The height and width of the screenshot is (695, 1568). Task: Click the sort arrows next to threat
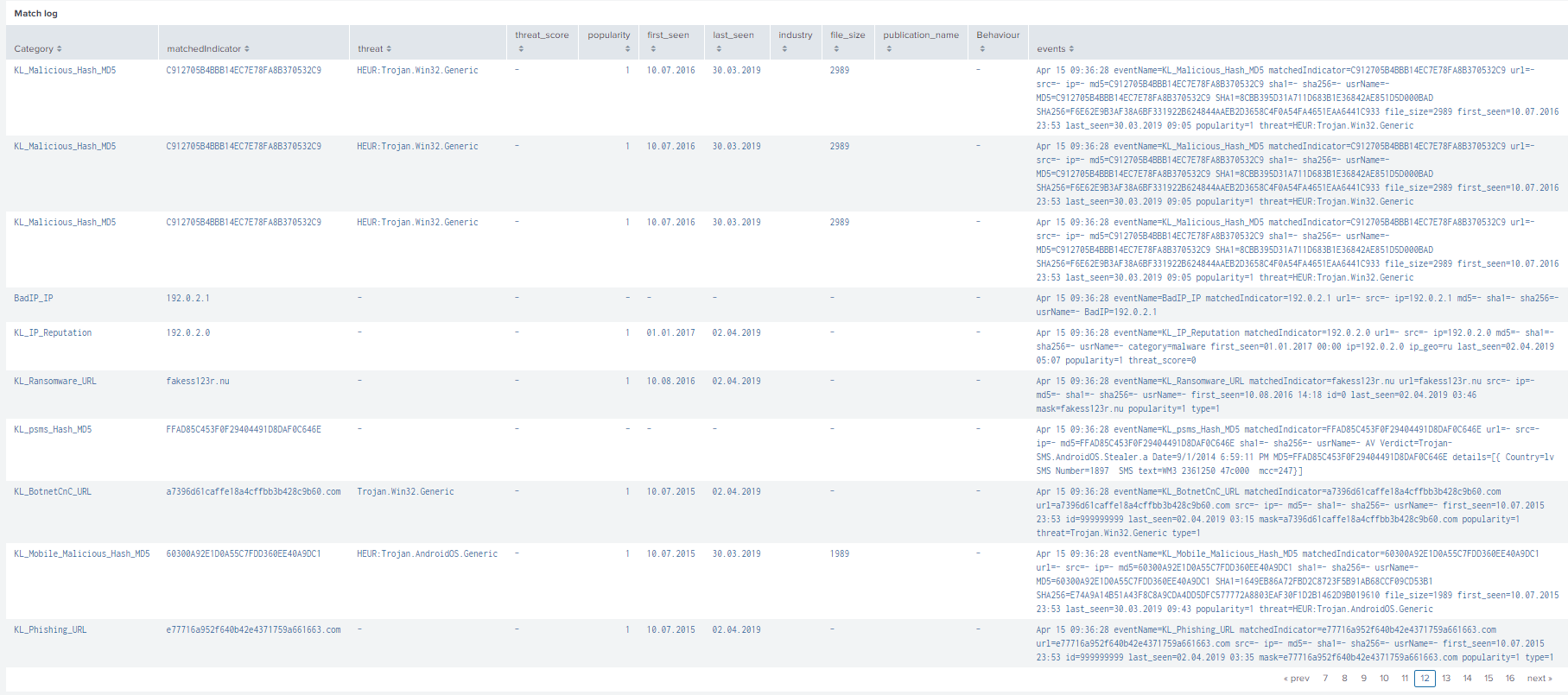(389, 49)
